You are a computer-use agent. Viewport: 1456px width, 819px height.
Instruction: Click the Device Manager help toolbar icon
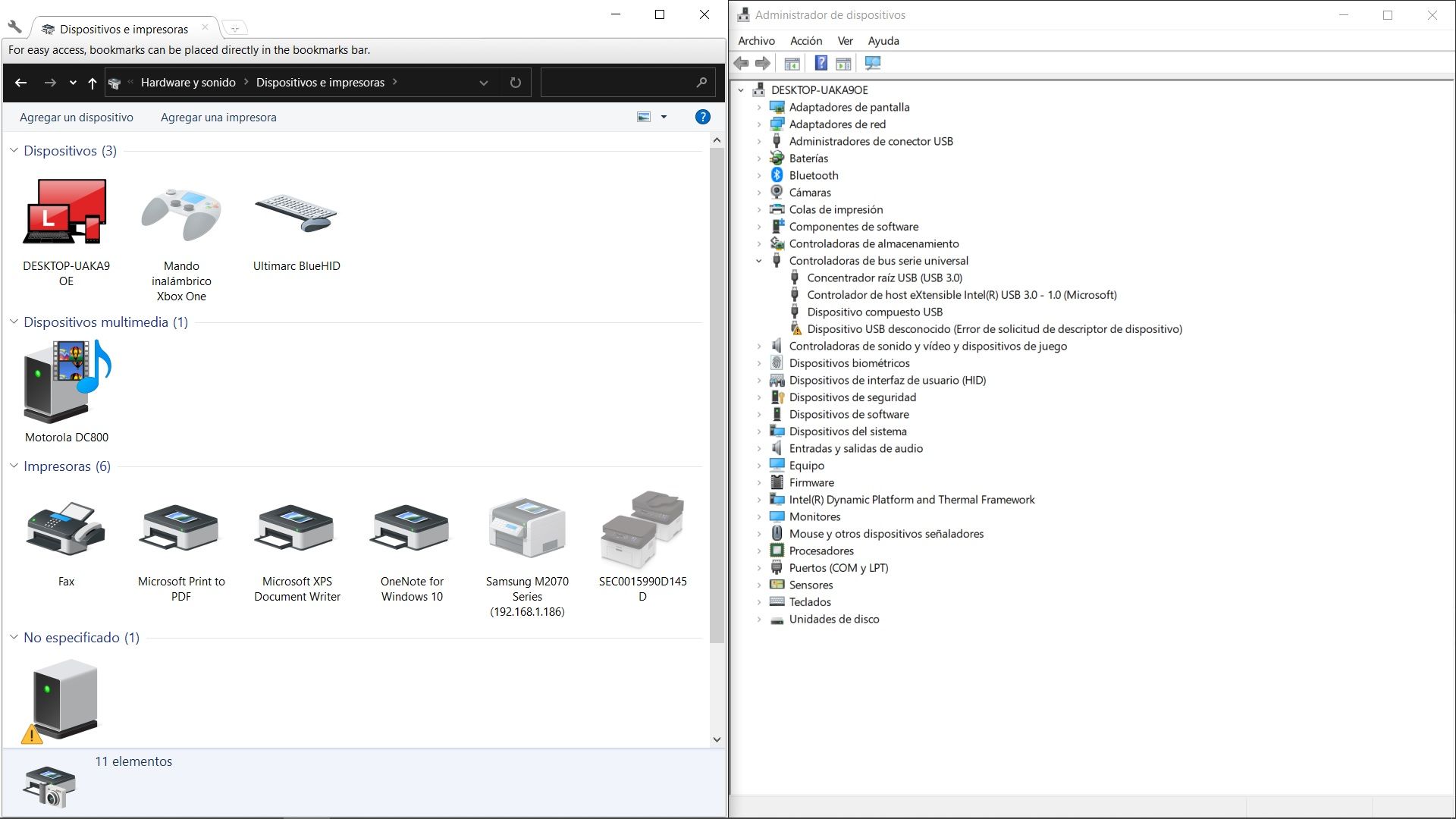coord(821,64)
